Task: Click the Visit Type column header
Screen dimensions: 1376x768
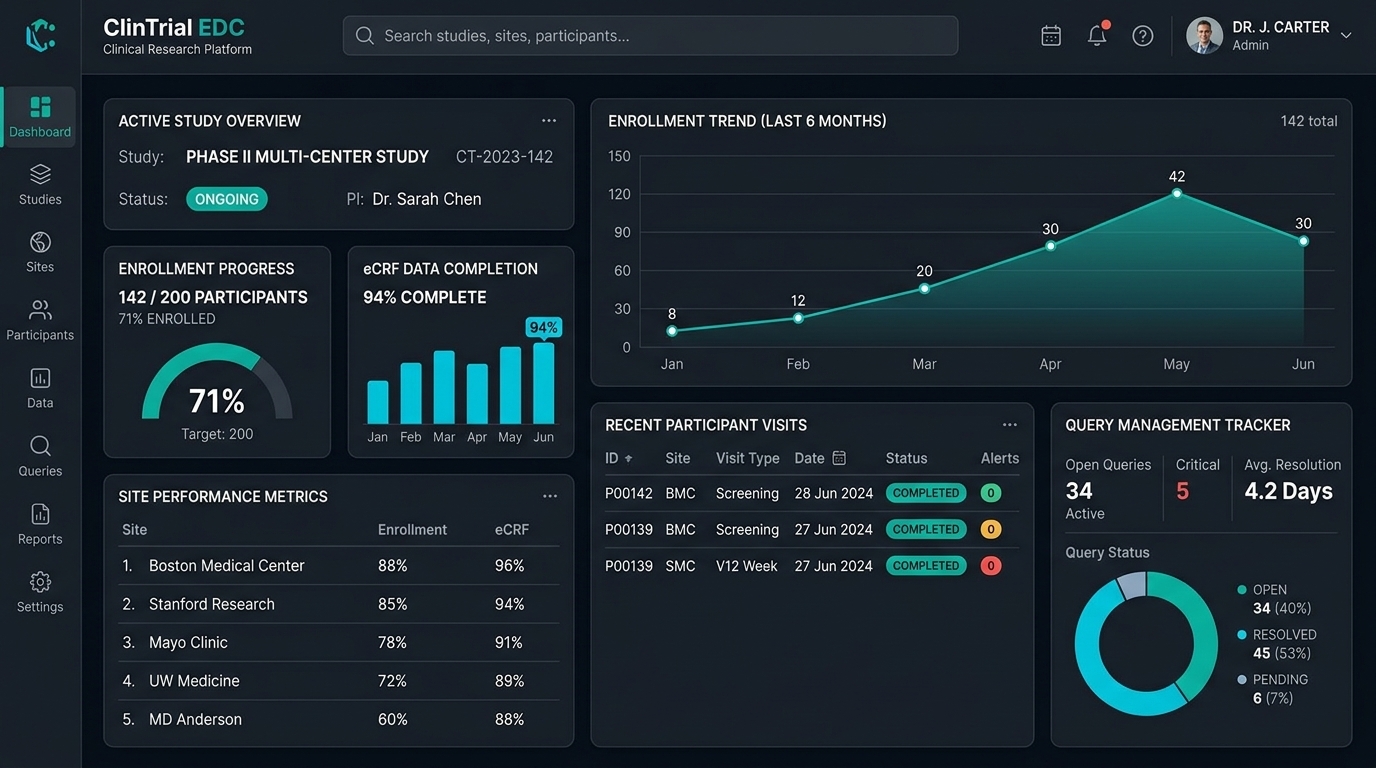Action: point(748,458)
